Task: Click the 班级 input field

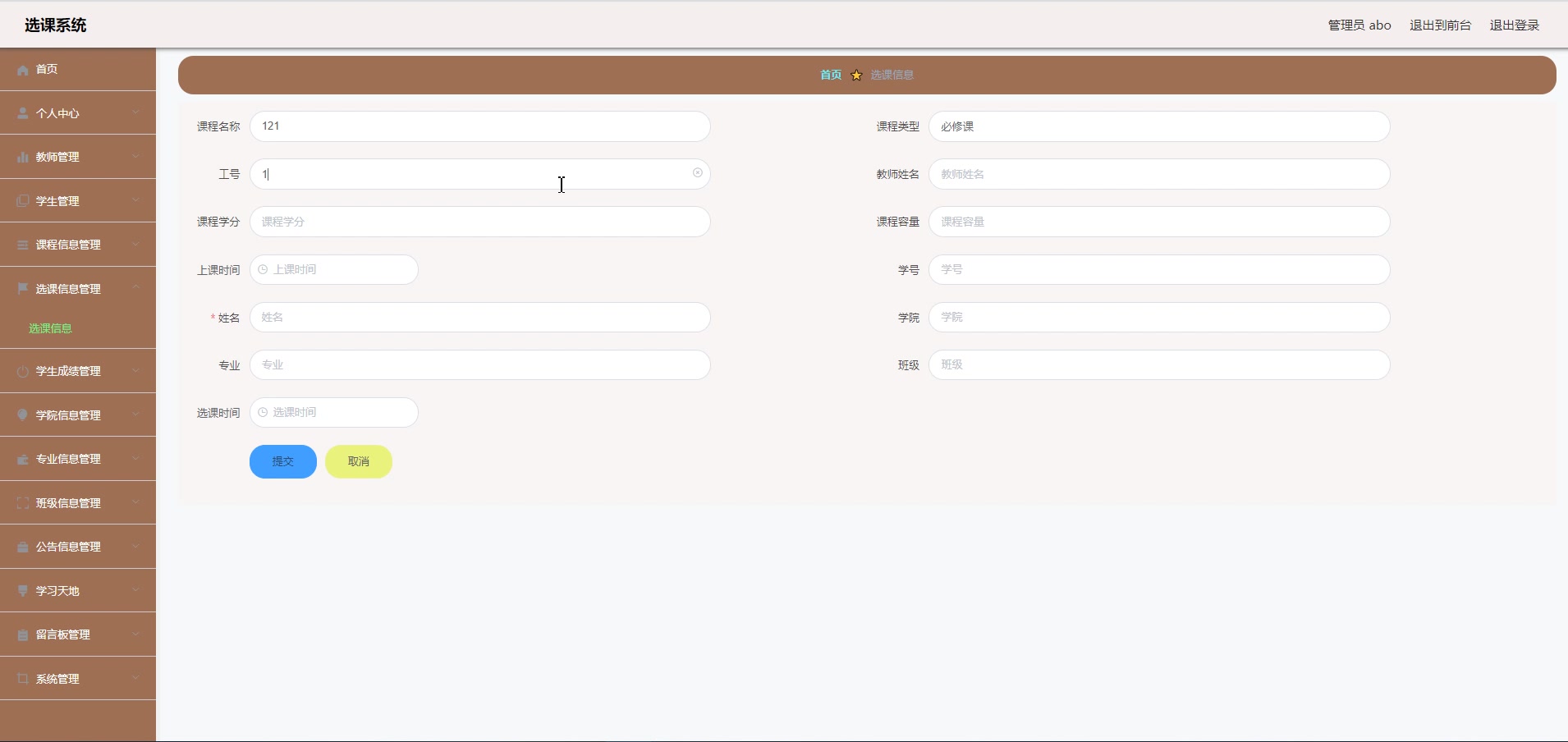Action: (x=1158, y=364)
